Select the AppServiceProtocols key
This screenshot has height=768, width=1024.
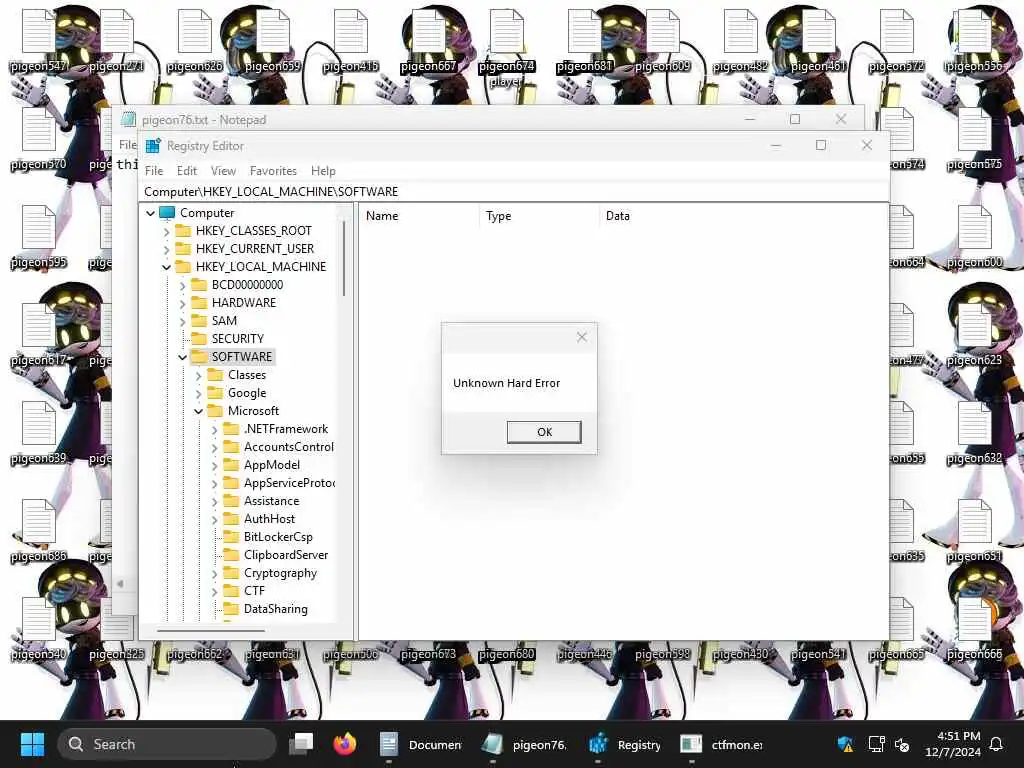289,483
